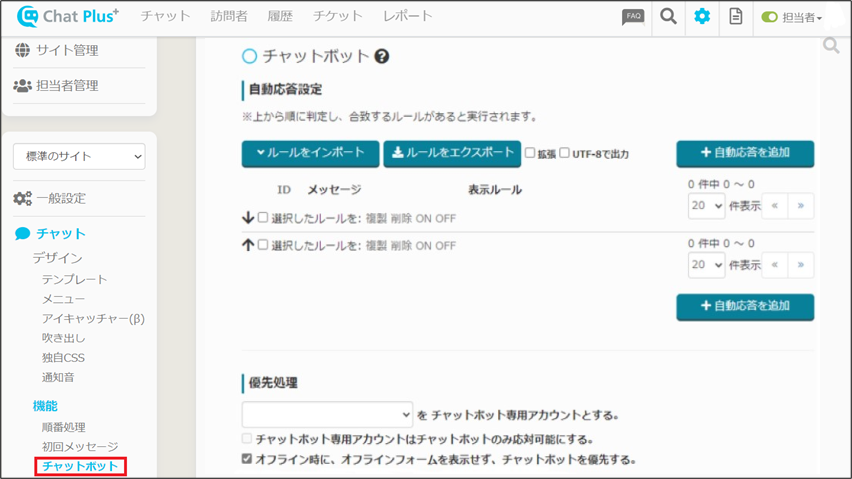Image resolution: width=852 pixels, height=479 pixels.
Task: Expand the ルールをインポート dropdown button
Action: click(x=310, y=153)
